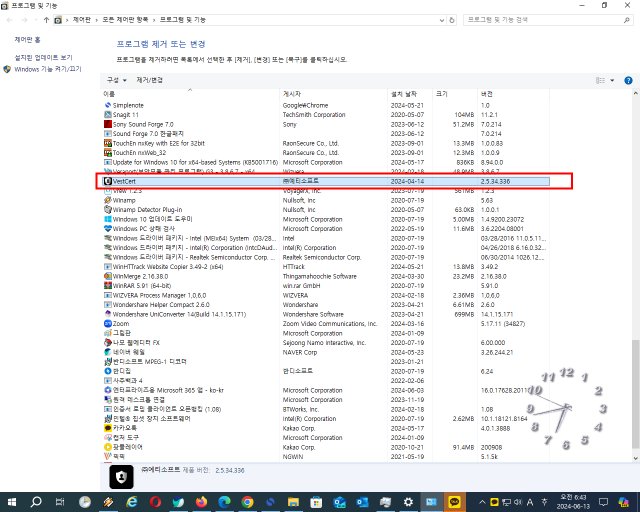The width and height of the screenshot is (640, 512).
Task: Sort by the 게시자 column header
Action: click(292, 94)
